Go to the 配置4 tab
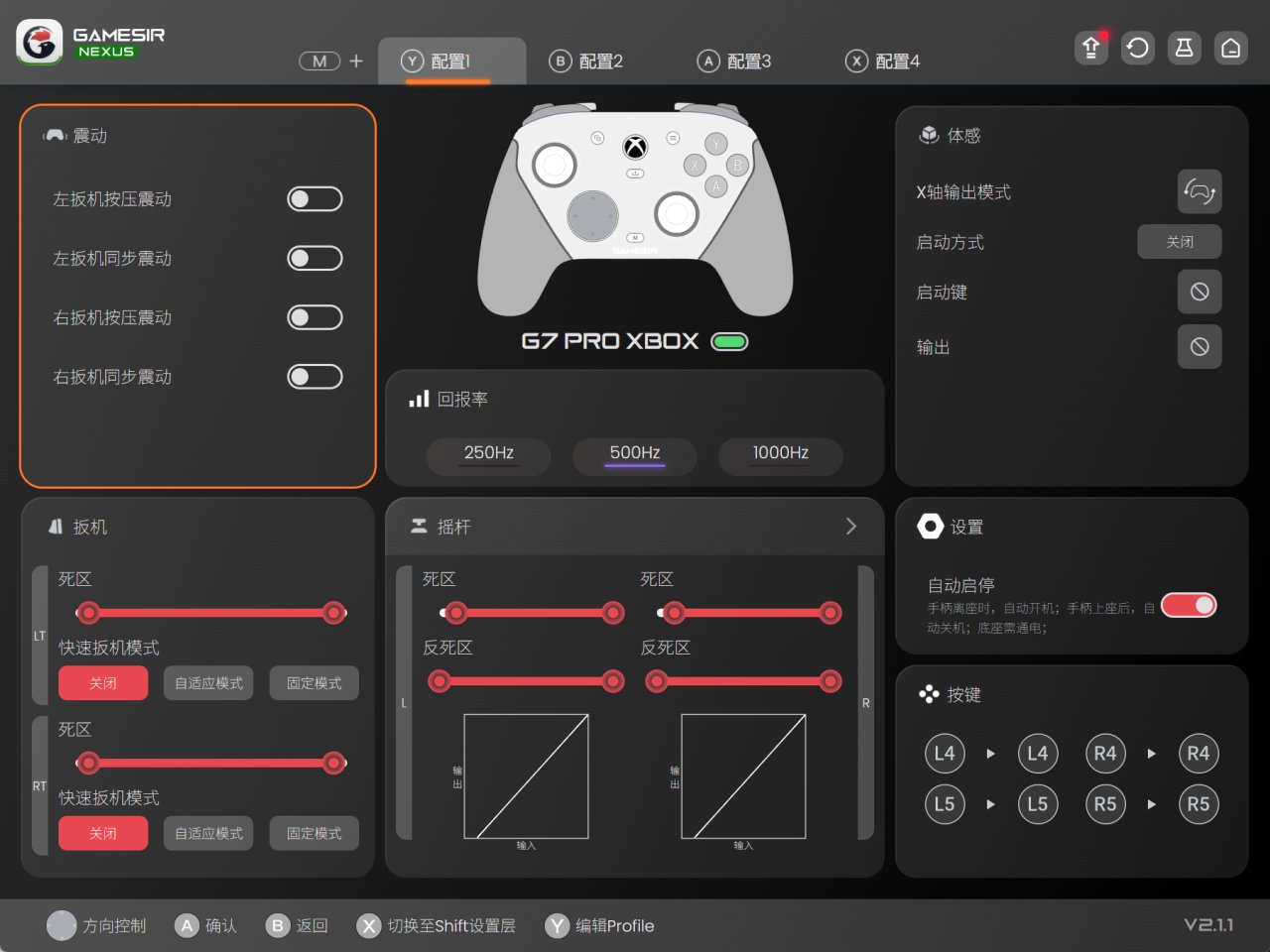The height and width of the screenshot is (952, 1270). pyautogui.click(x=883, y=61)
